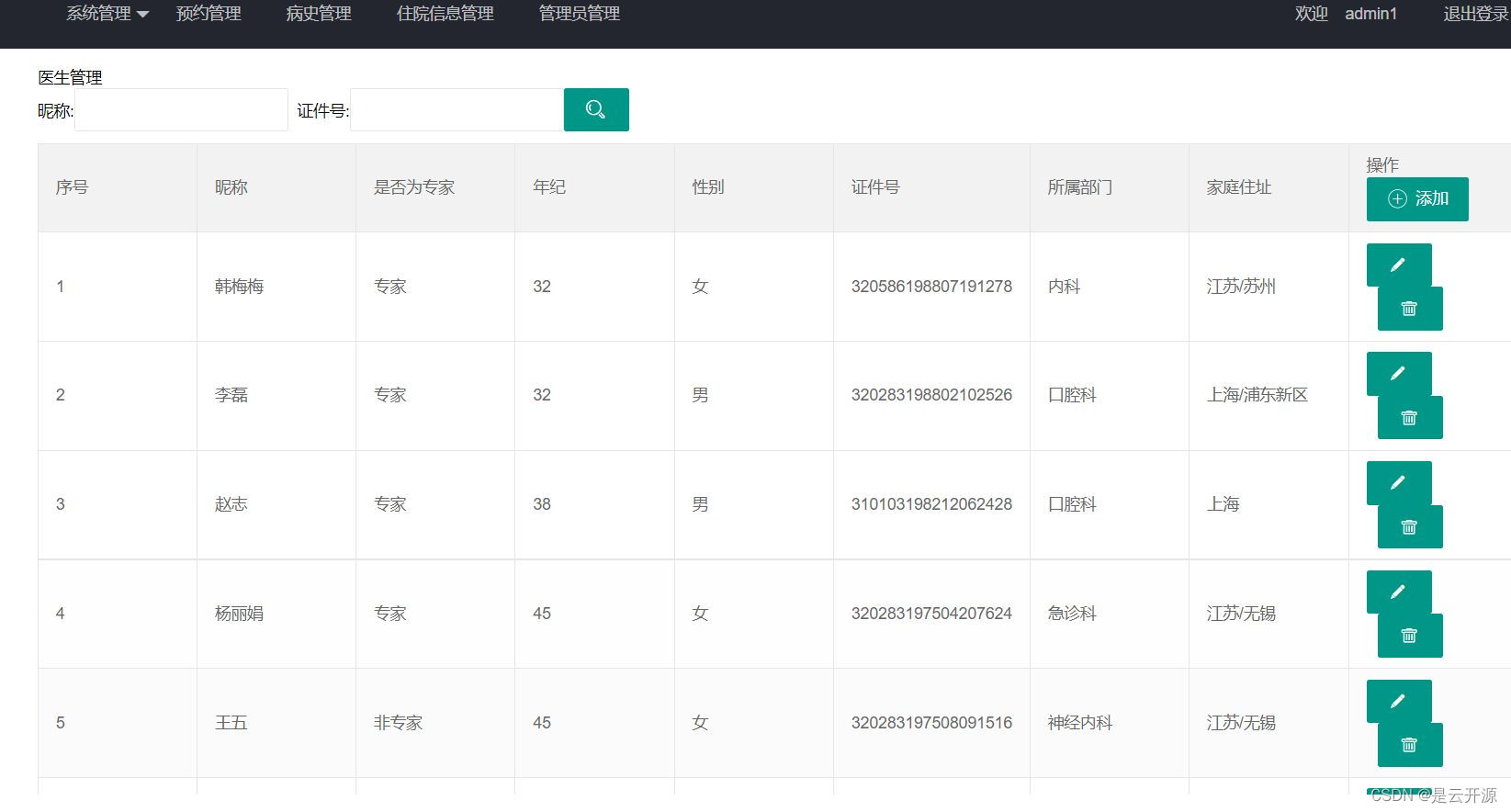Click the magnifier search button
The height and width of the screenshot is (812, 1511).
pos(596,110)
